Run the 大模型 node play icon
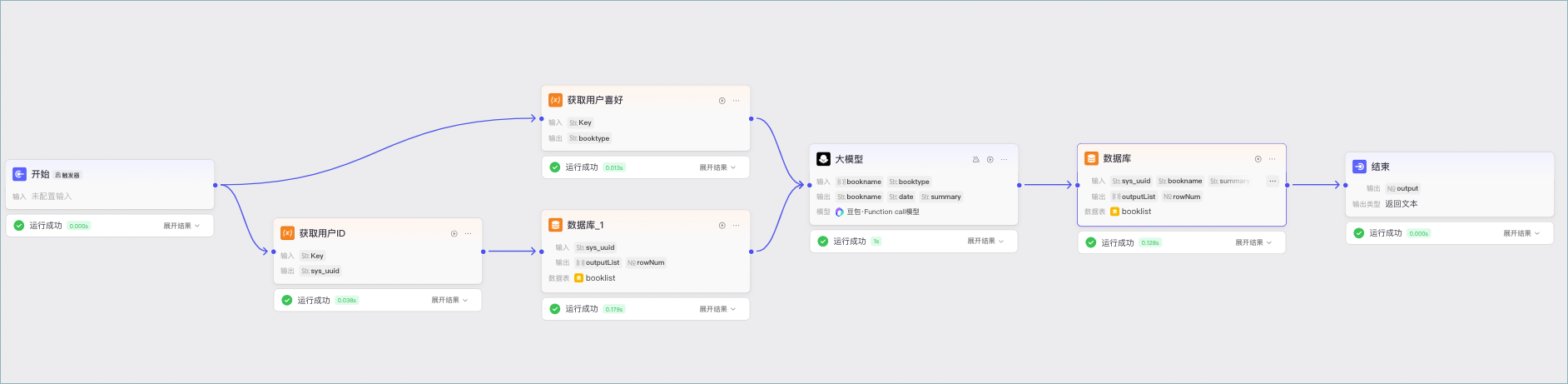This screenshot has width=1568, height=384. pyautogui.click(x=990, y=160)
